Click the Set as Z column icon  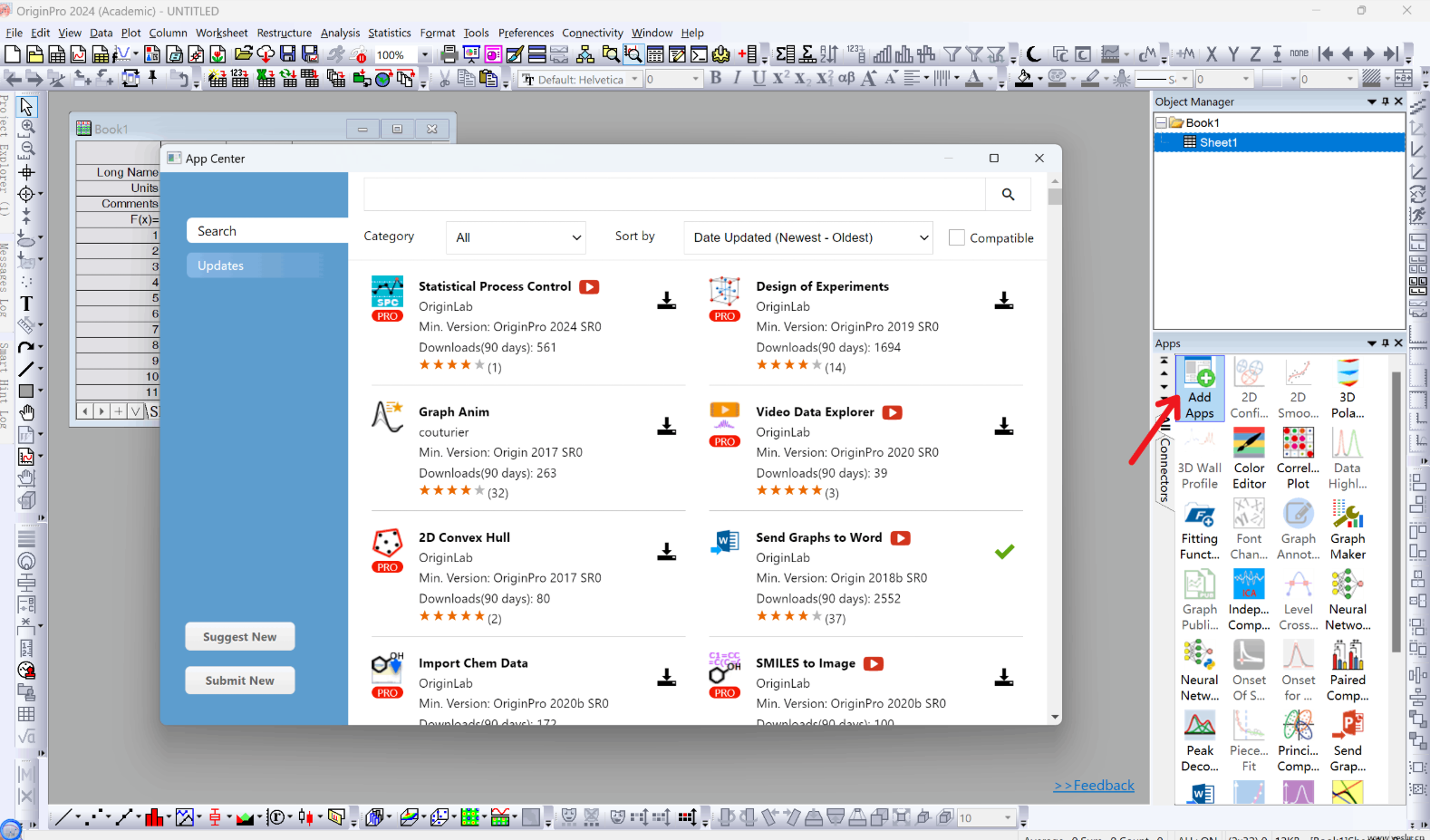[x=1255, y=54]
